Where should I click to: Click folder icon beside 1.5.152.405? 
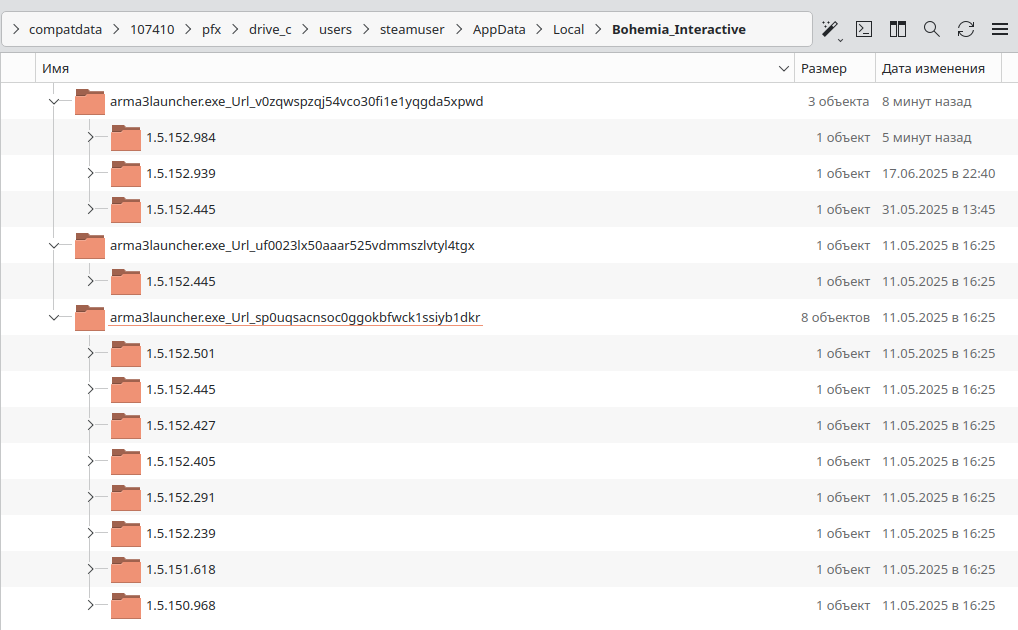click(126, 462)
